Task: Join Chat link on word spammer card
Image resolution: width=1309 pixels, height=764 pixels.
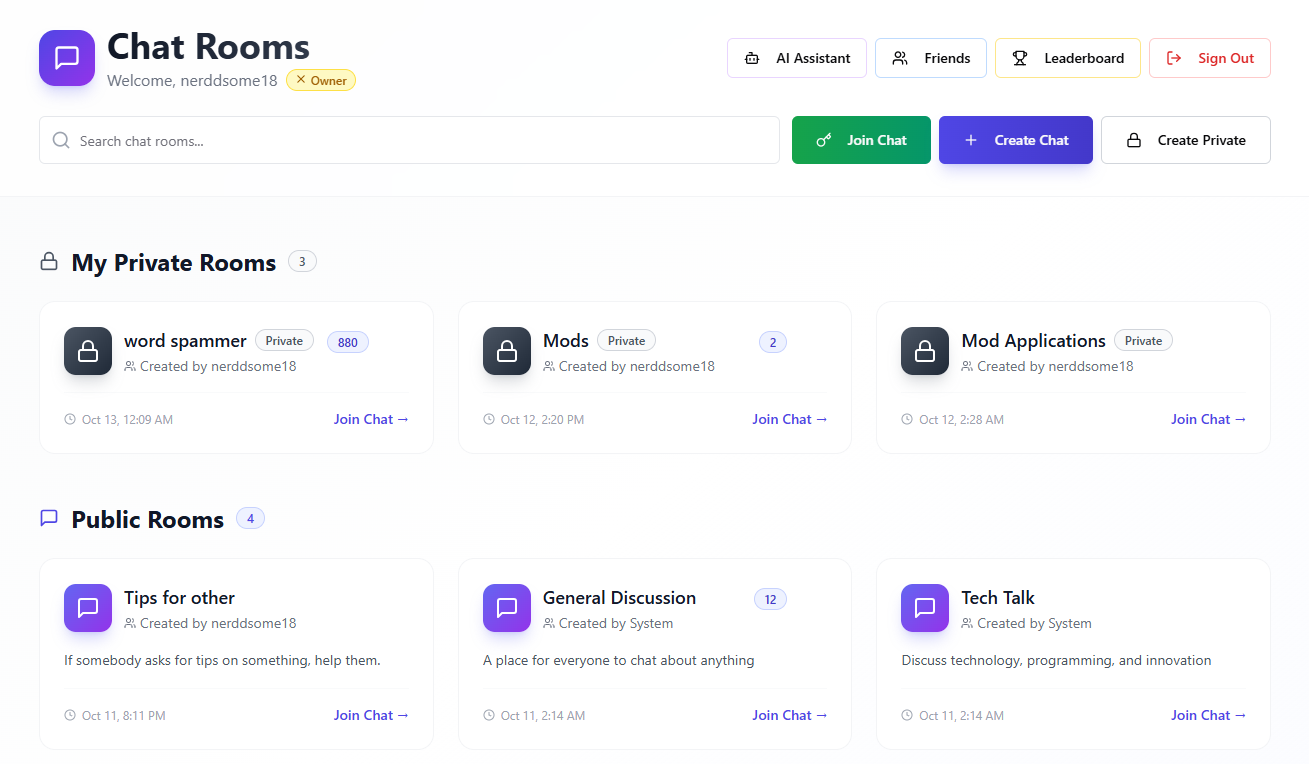Action: point(371,419)
